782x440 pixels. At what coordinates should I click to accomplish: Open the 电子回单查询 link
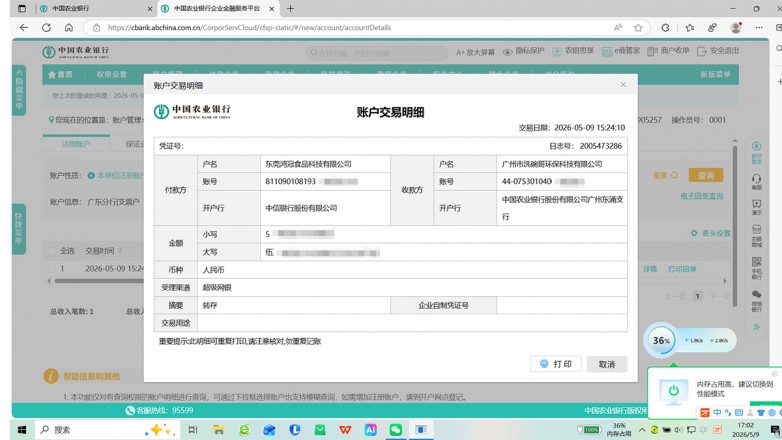click(701, 196)
